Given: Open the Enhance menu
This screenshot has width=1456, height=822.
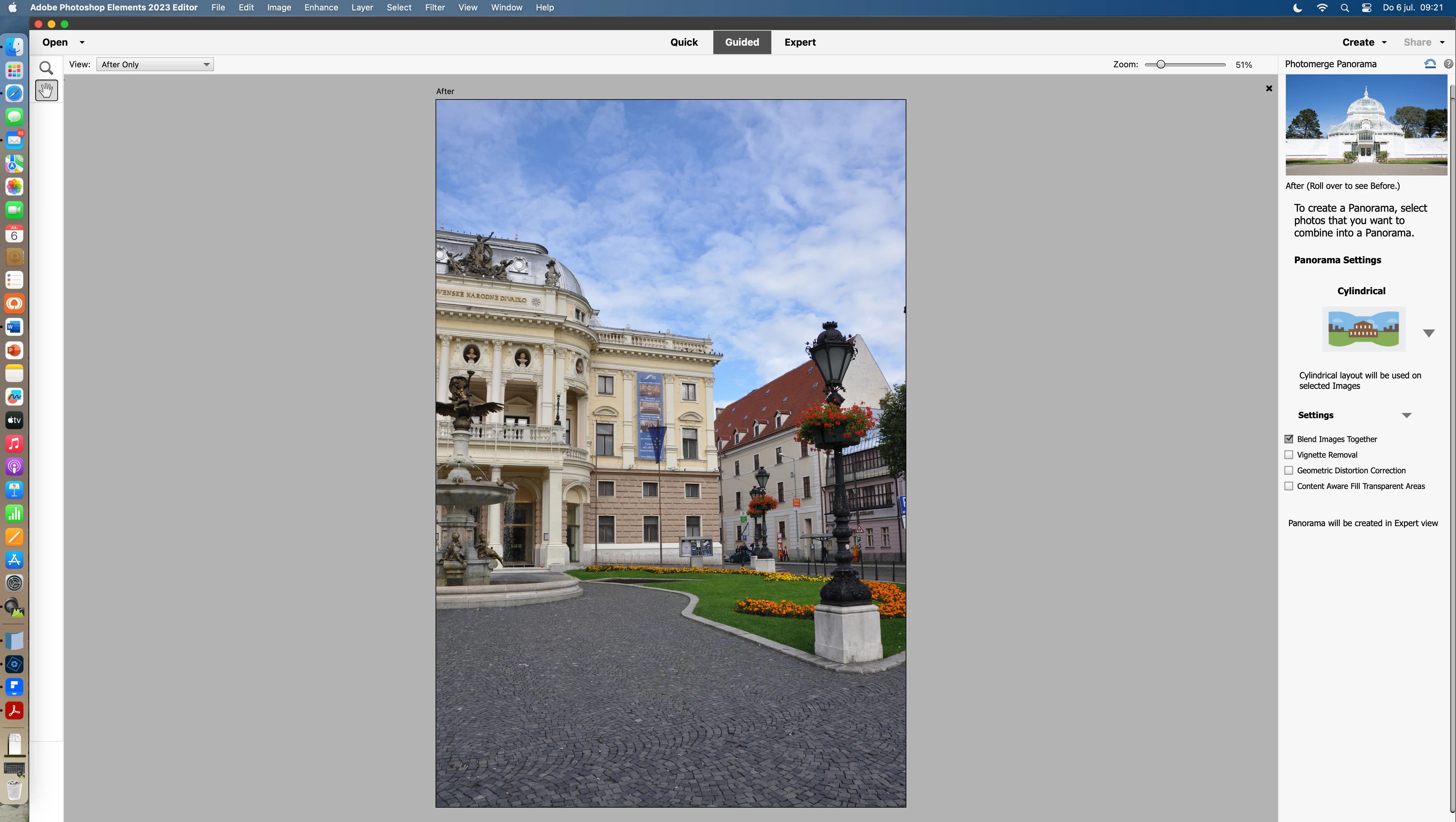Looking at the screenshot, I should (321, 8).
